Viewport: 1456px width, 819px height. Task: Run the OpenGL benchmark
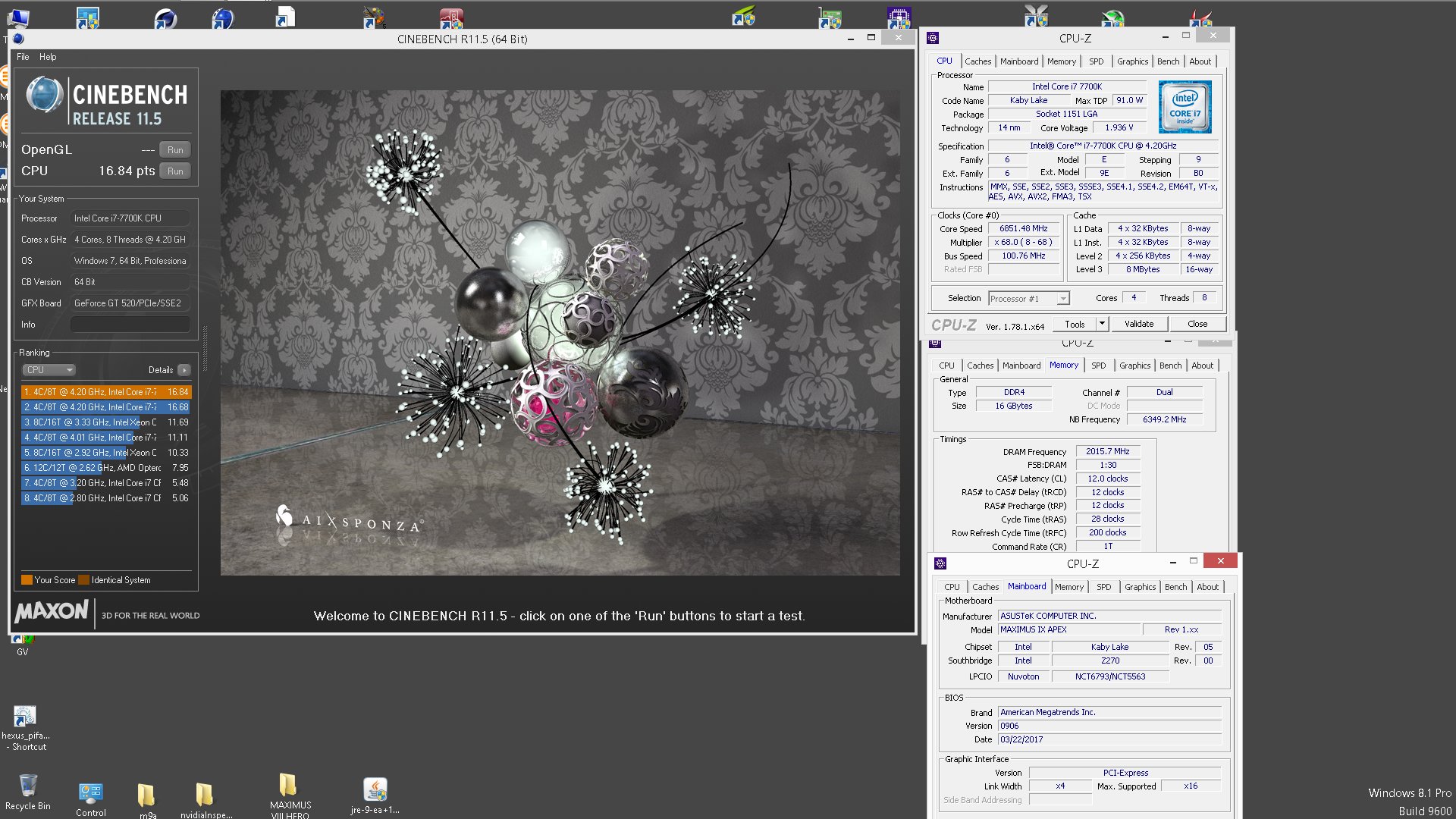coord(175,150)
